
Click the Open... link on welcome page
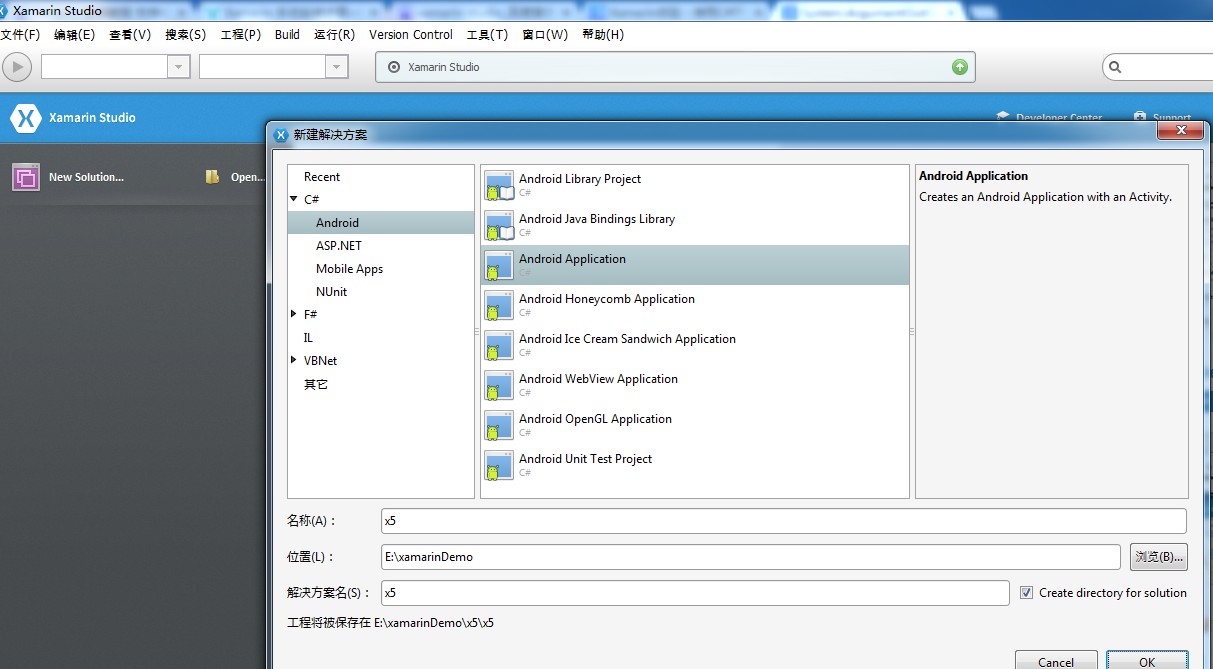[247, 177]
